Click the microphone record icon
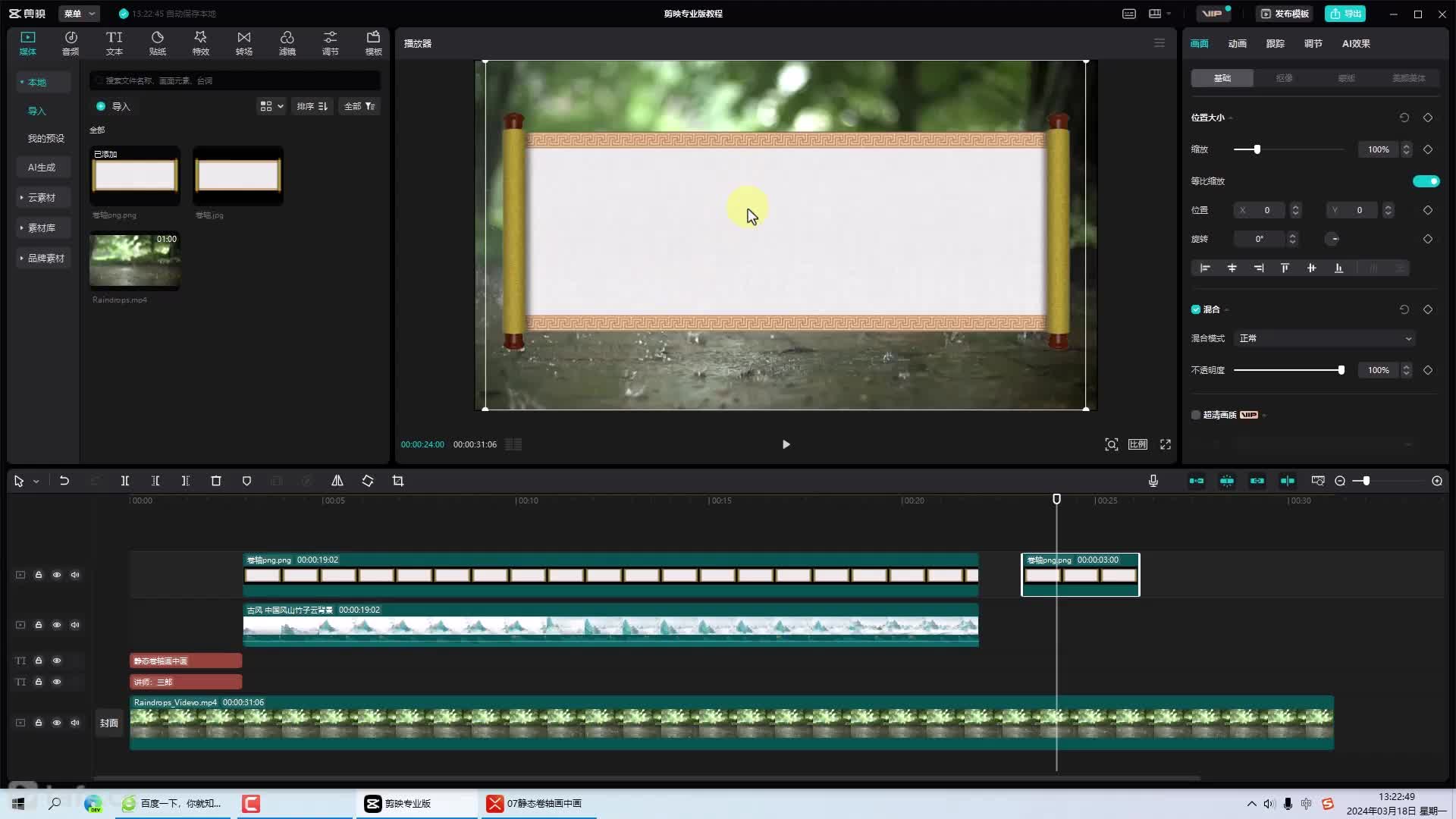The height and width of the screenshot is (819, 1456). [x=1153, y=481]
